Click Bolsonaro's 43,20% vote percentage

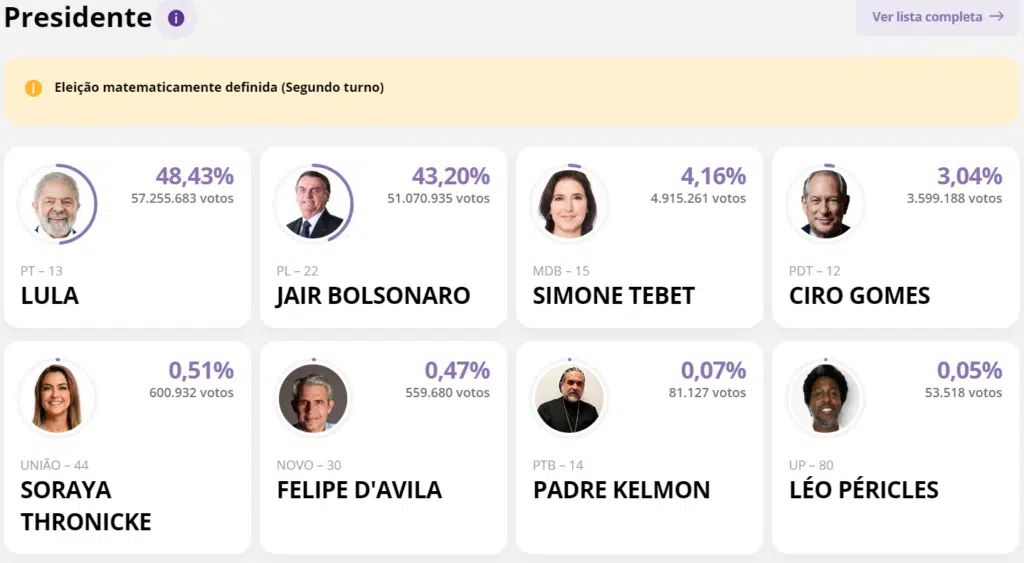(x=450, y=177)
